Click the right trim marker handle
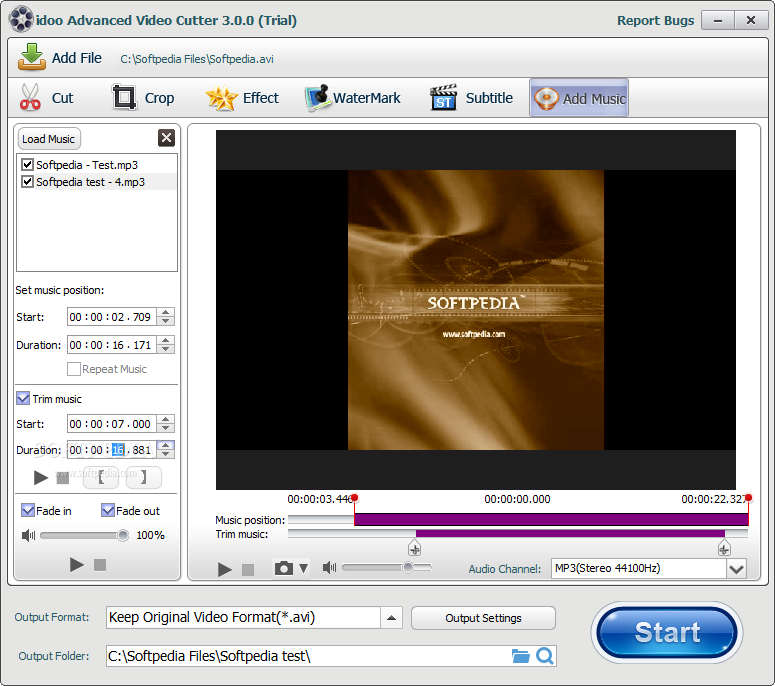 tap(724, 548)
